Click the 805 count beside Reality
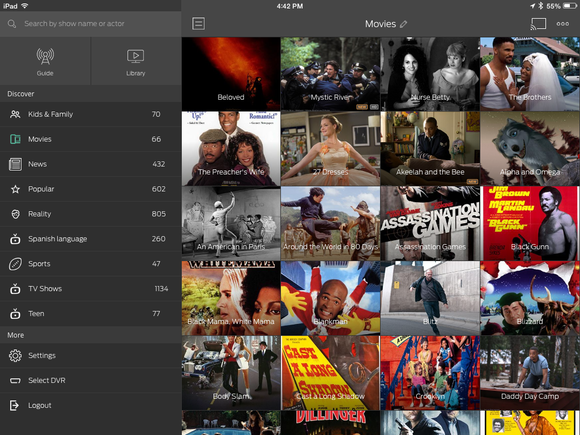Image resolution: width=580 pixels, height=435 pixels. (x=158, y=214)
